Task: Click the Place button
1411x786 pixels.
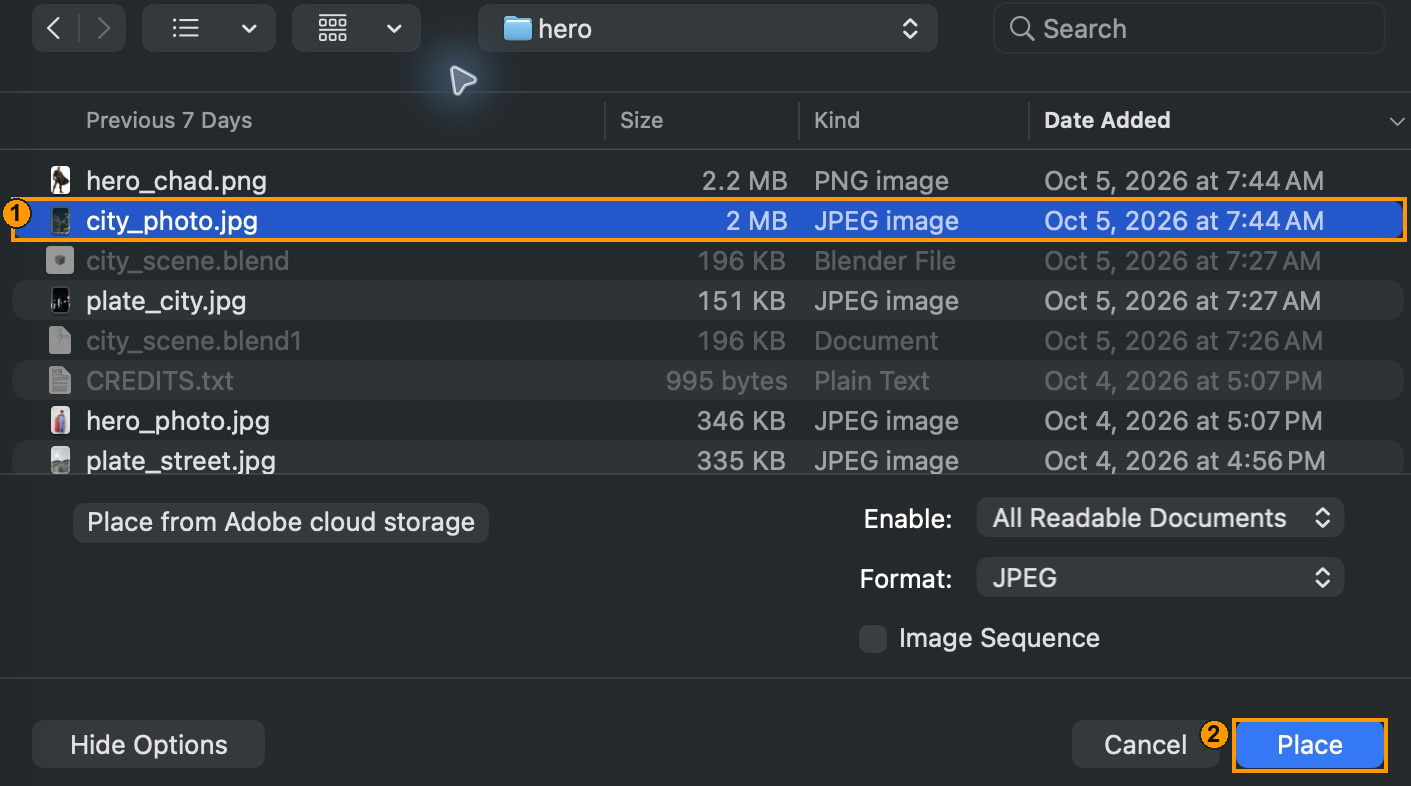Action: (1310, 745)
